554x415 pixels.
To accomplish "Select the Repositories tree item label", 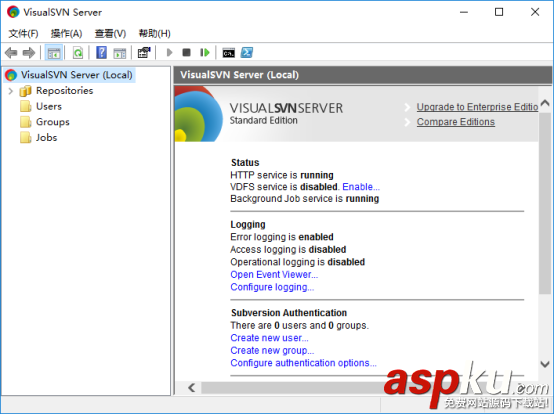I will click(x=64, y=91).
